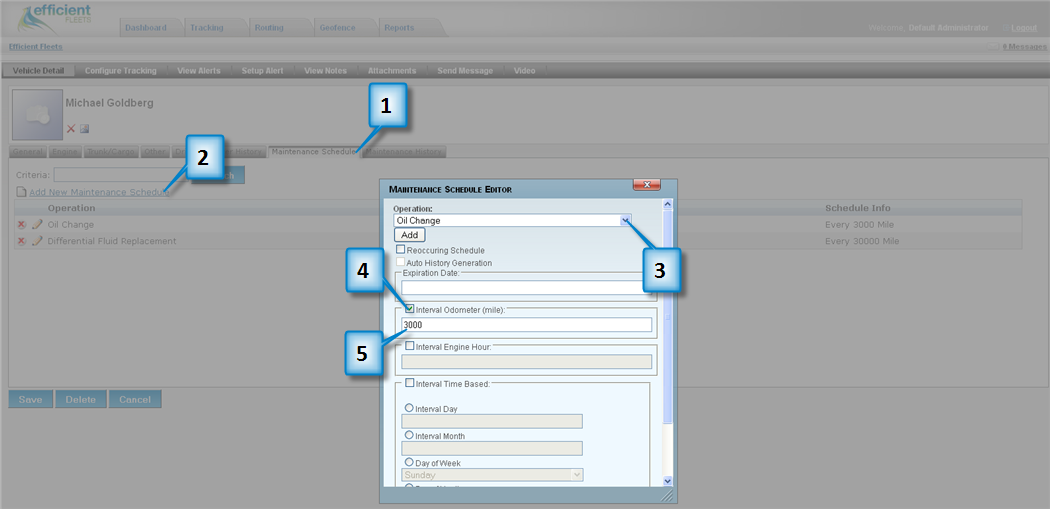
Task: Open Attachments
Action: coord(392,70)
